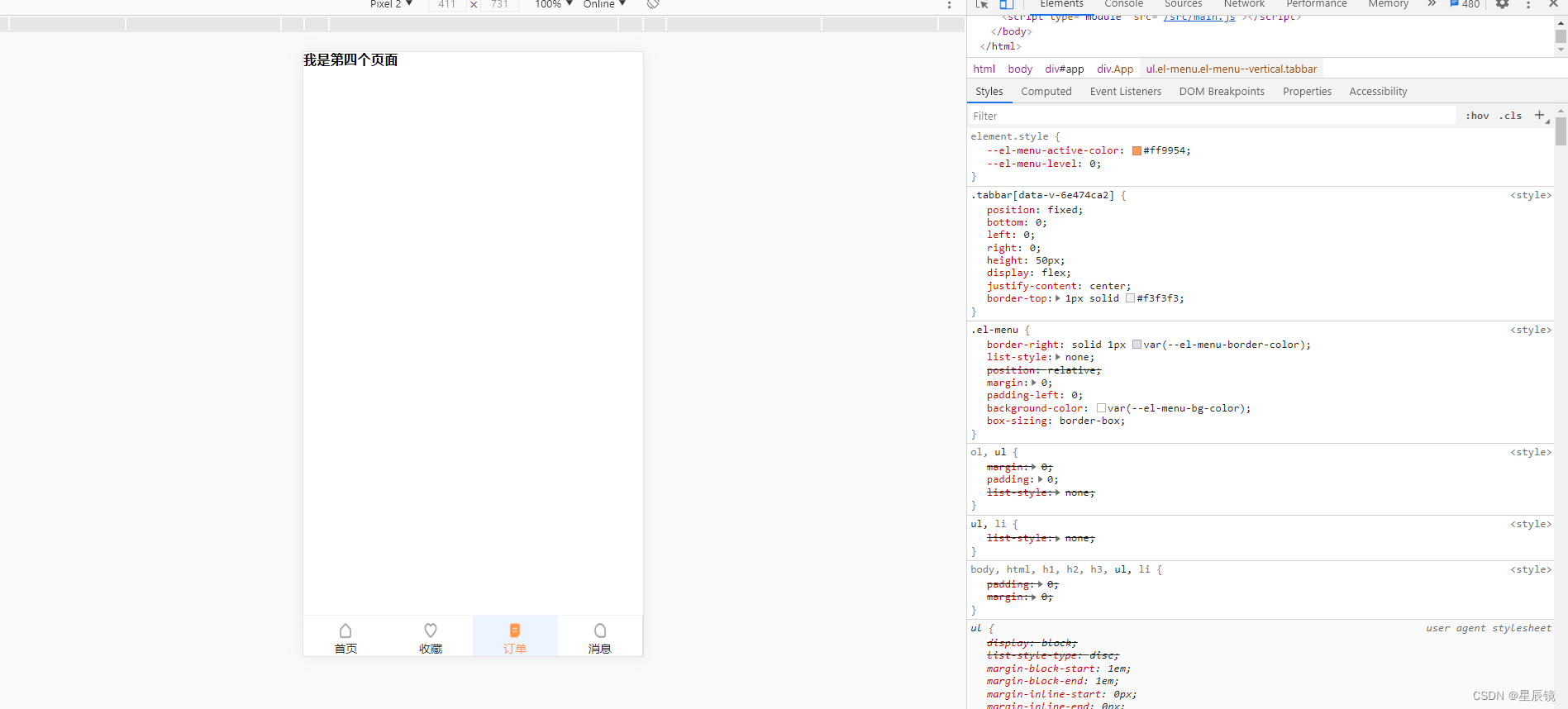
Task: Open the Properties tab
Action: (1307, 92)
